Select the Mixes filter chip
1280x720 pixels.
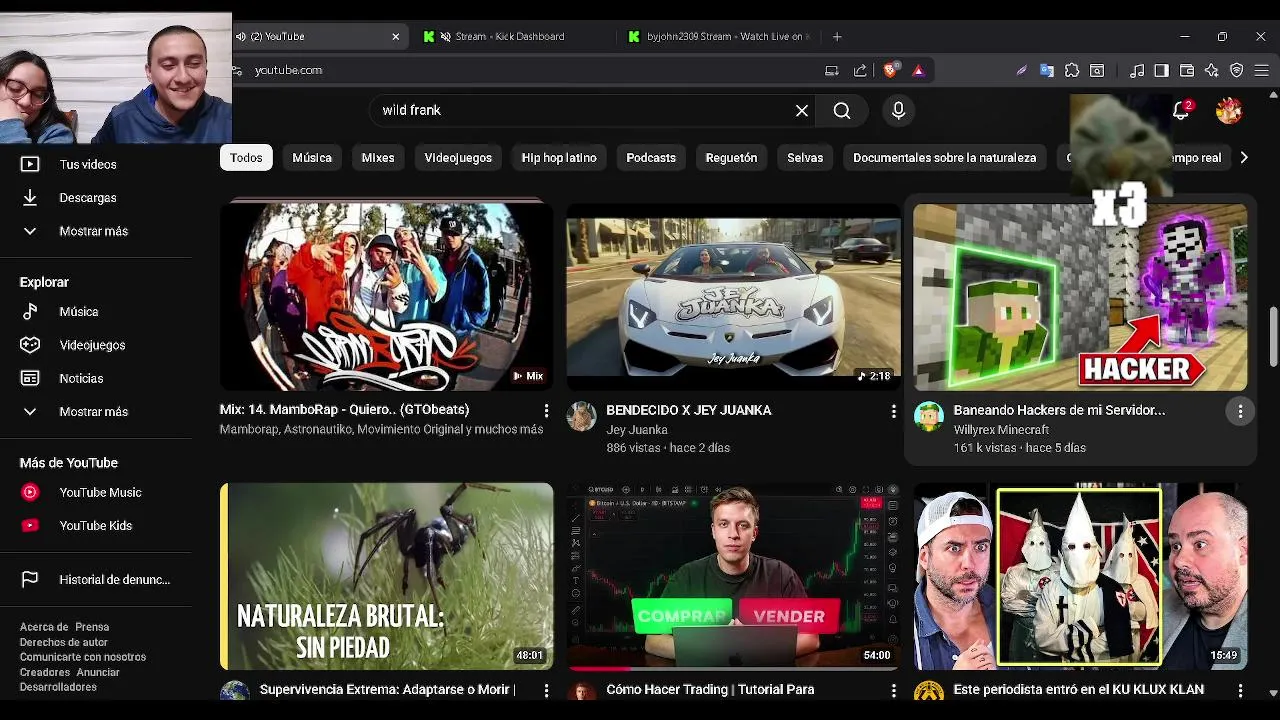[x=378, y=158]
